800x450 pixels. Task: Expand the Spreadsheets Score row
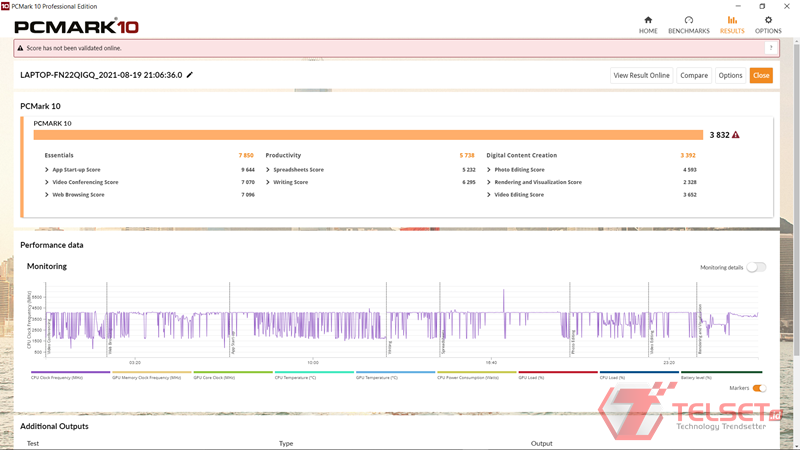[268, 170]
